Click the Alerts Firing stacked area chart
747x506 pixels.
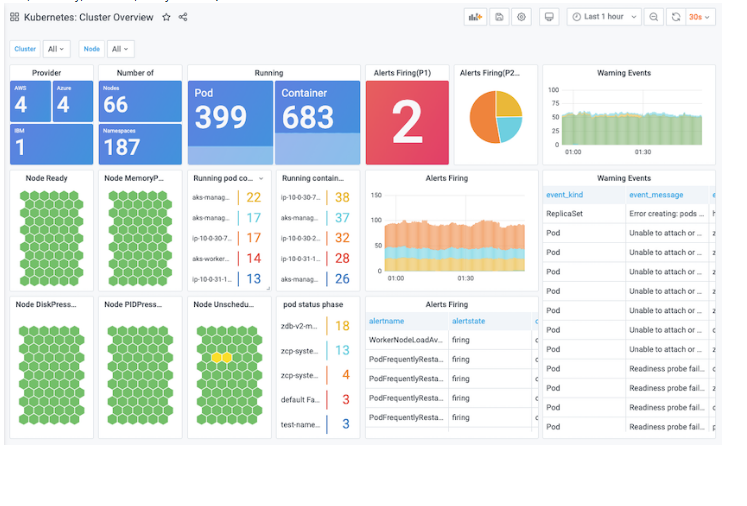click(x=454, y=245)
